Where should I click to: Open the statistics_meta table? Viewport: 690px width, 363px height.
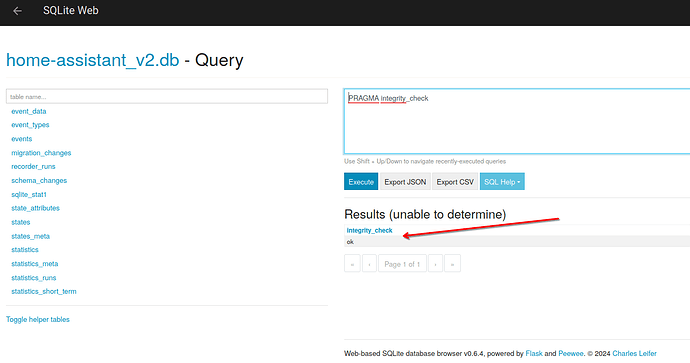click(34, 264)
